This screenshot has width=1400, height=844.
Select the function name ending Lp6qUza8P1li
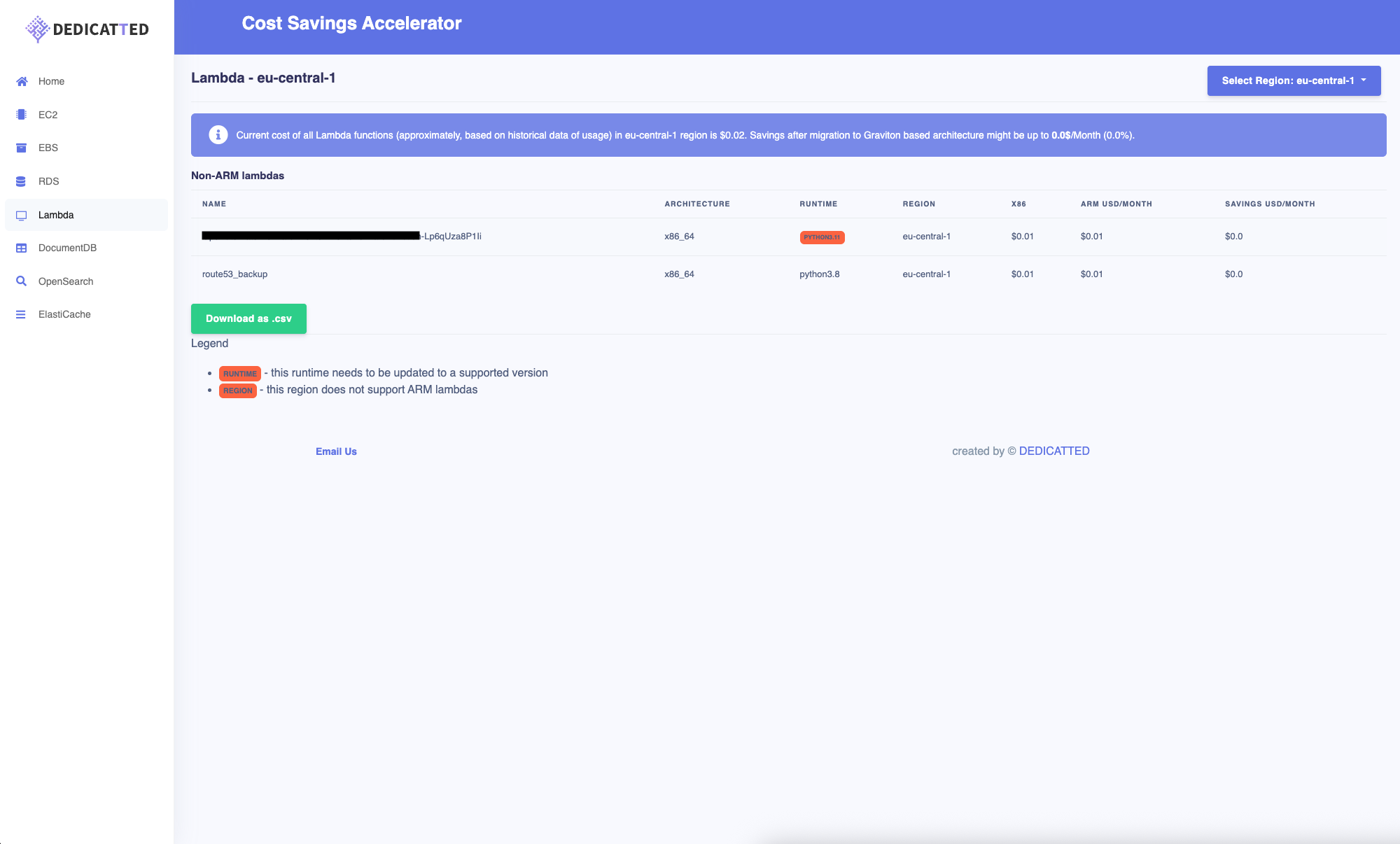[342, 237]
